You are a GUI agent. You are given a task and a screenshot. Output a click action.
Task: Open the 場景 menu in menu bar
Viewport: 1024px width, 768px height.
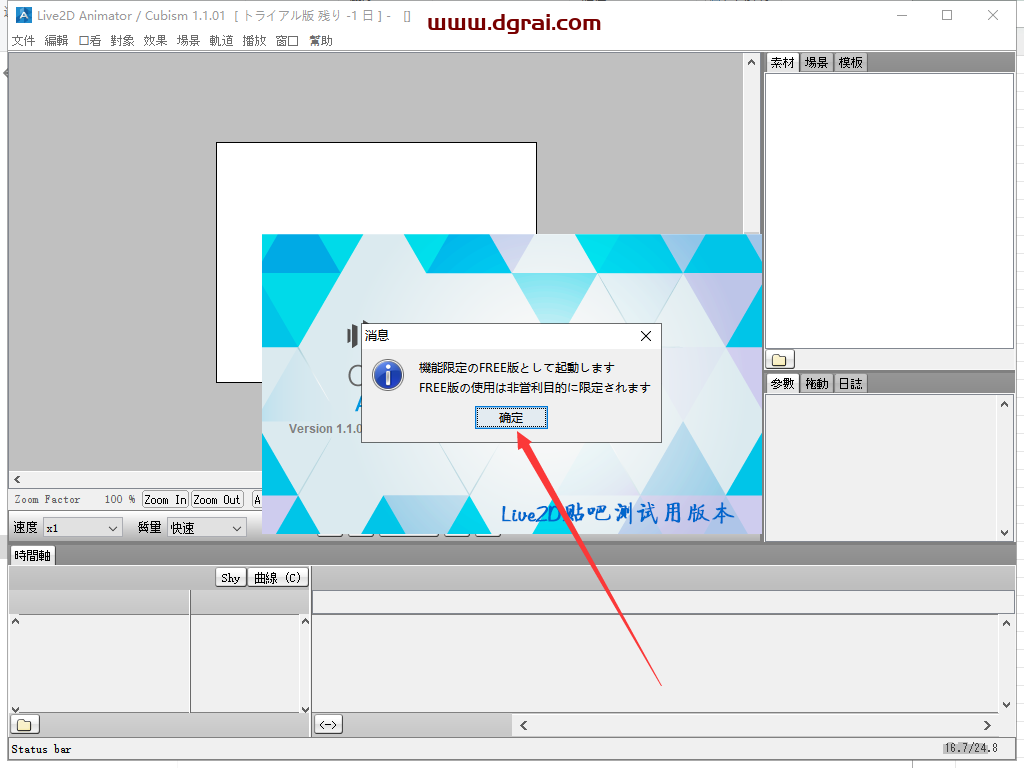coord(188,40)
